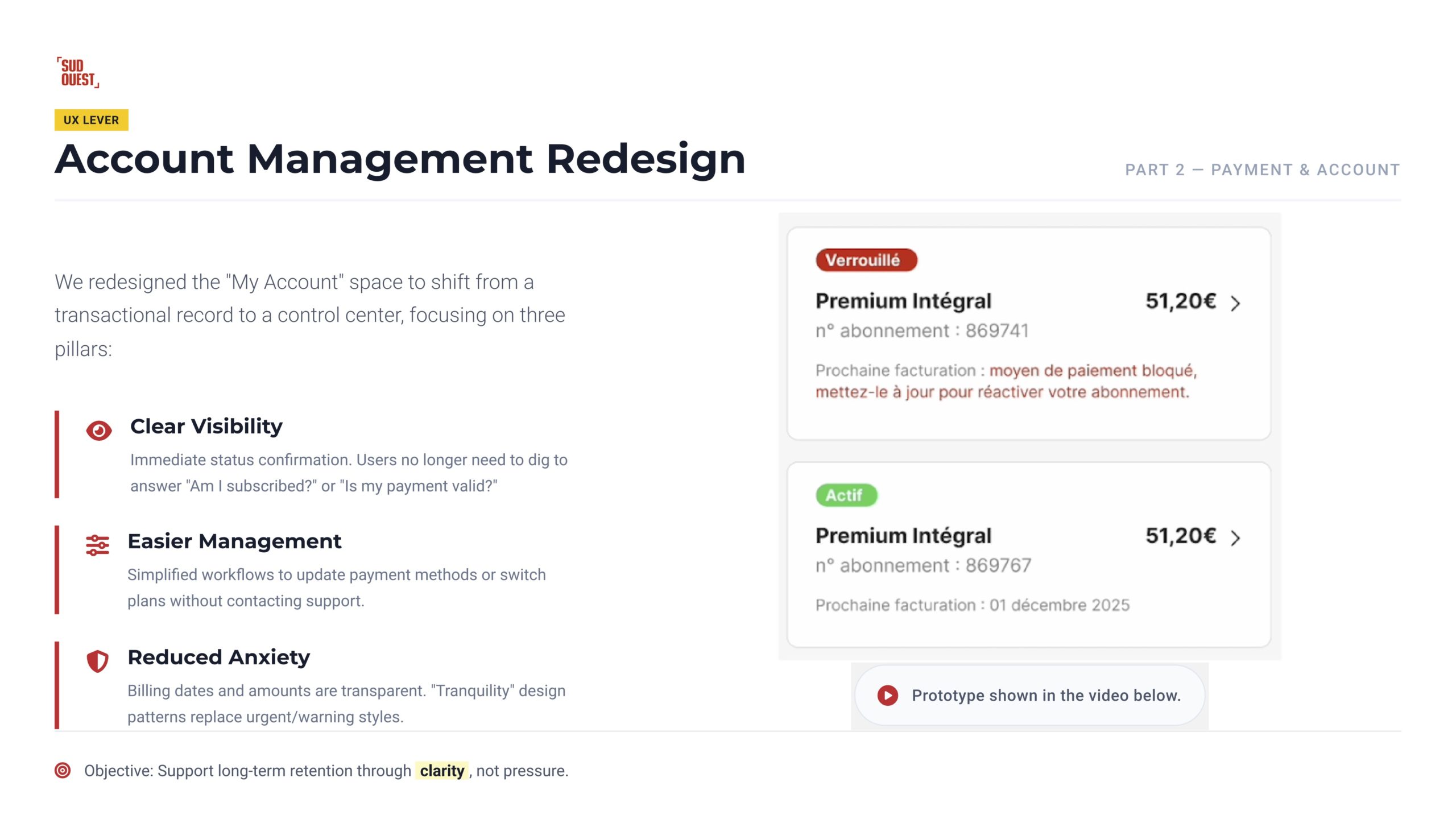
Task: Click the red play icon in prototype pill
Action: [887, 695]
